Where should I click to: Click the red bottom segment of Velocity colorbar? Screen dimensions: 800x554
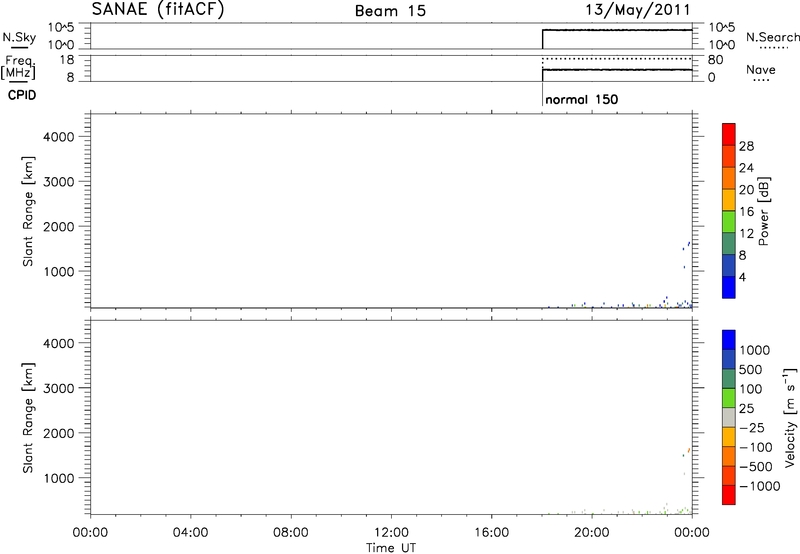point(729,495)
